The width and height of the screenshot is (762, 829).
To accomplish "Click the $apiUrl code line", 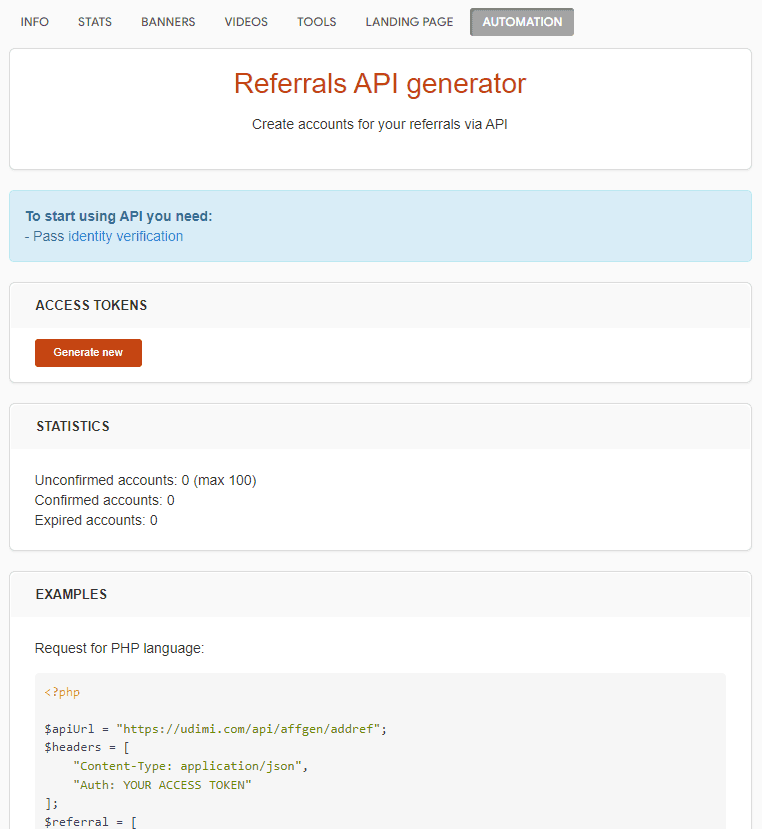I will (x=216, y=729).
